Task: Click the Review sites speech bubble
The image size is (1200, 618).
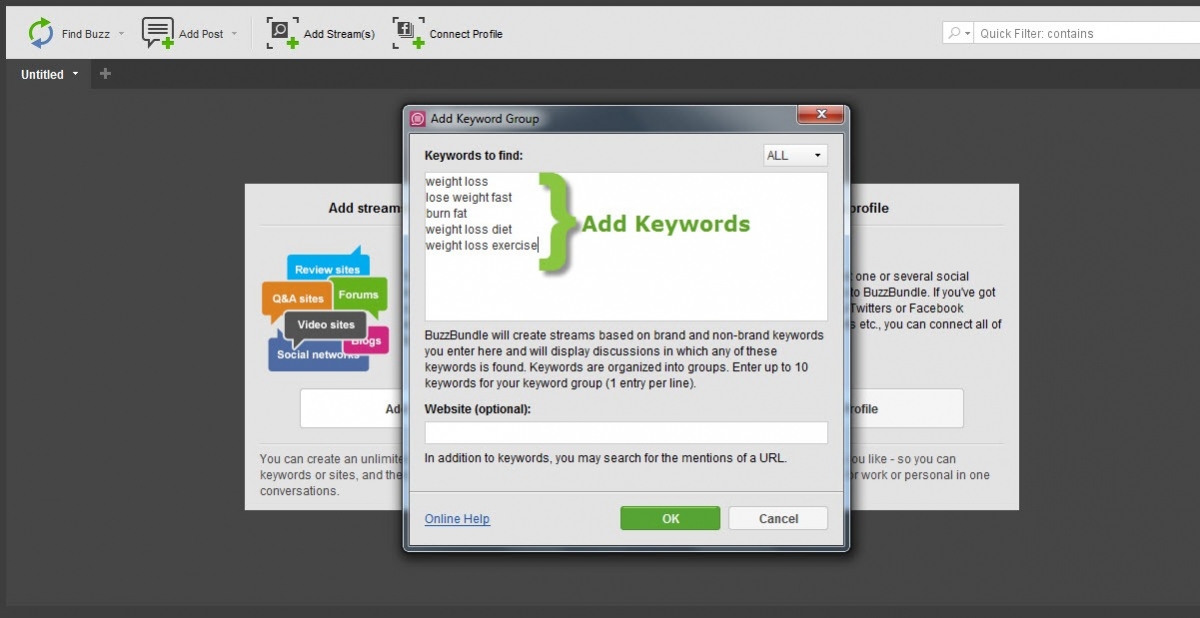Action: tap(327, 269)
